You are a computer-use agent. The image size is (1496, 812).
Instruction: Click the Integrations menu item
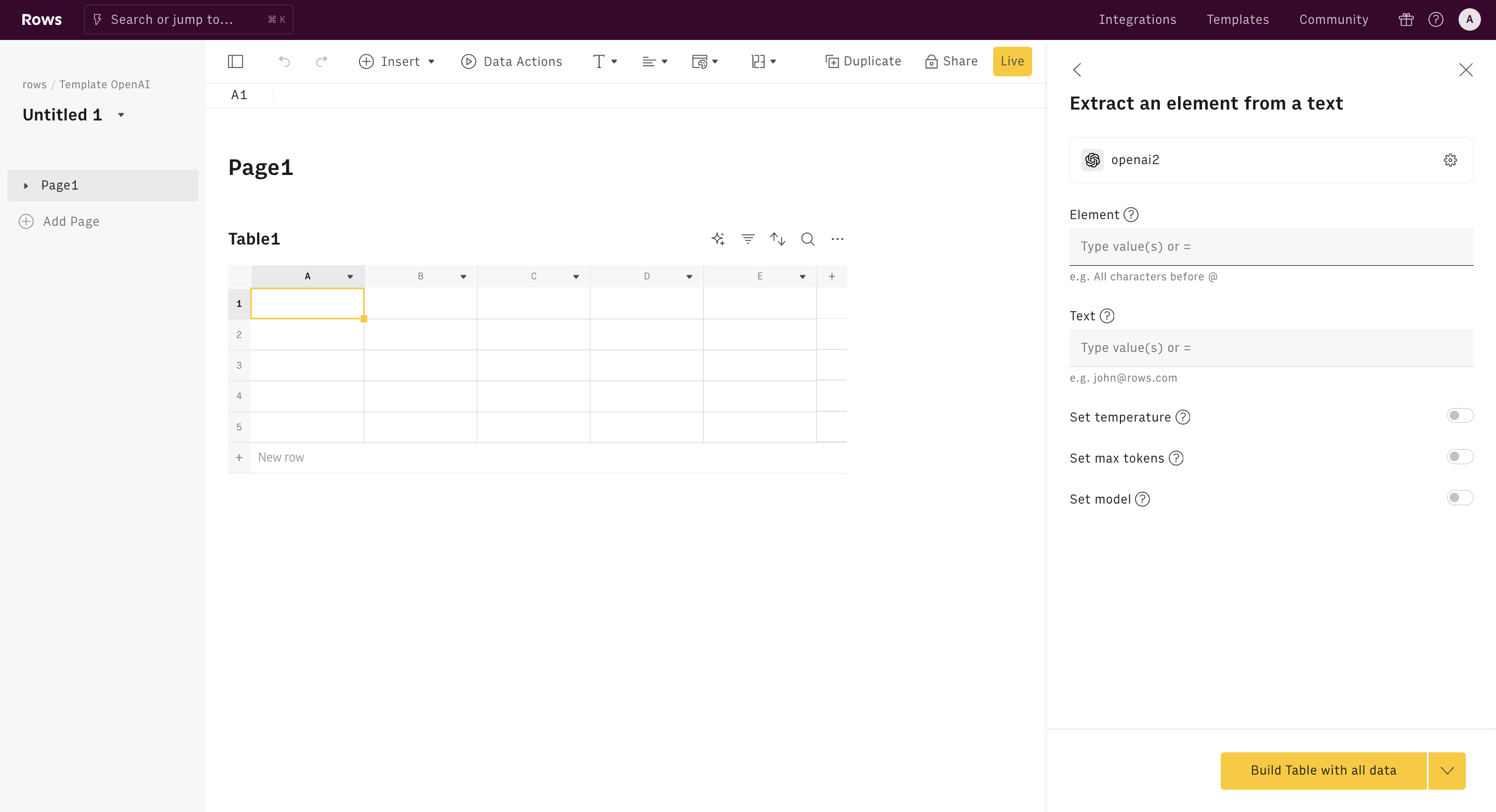[1137, 19]
